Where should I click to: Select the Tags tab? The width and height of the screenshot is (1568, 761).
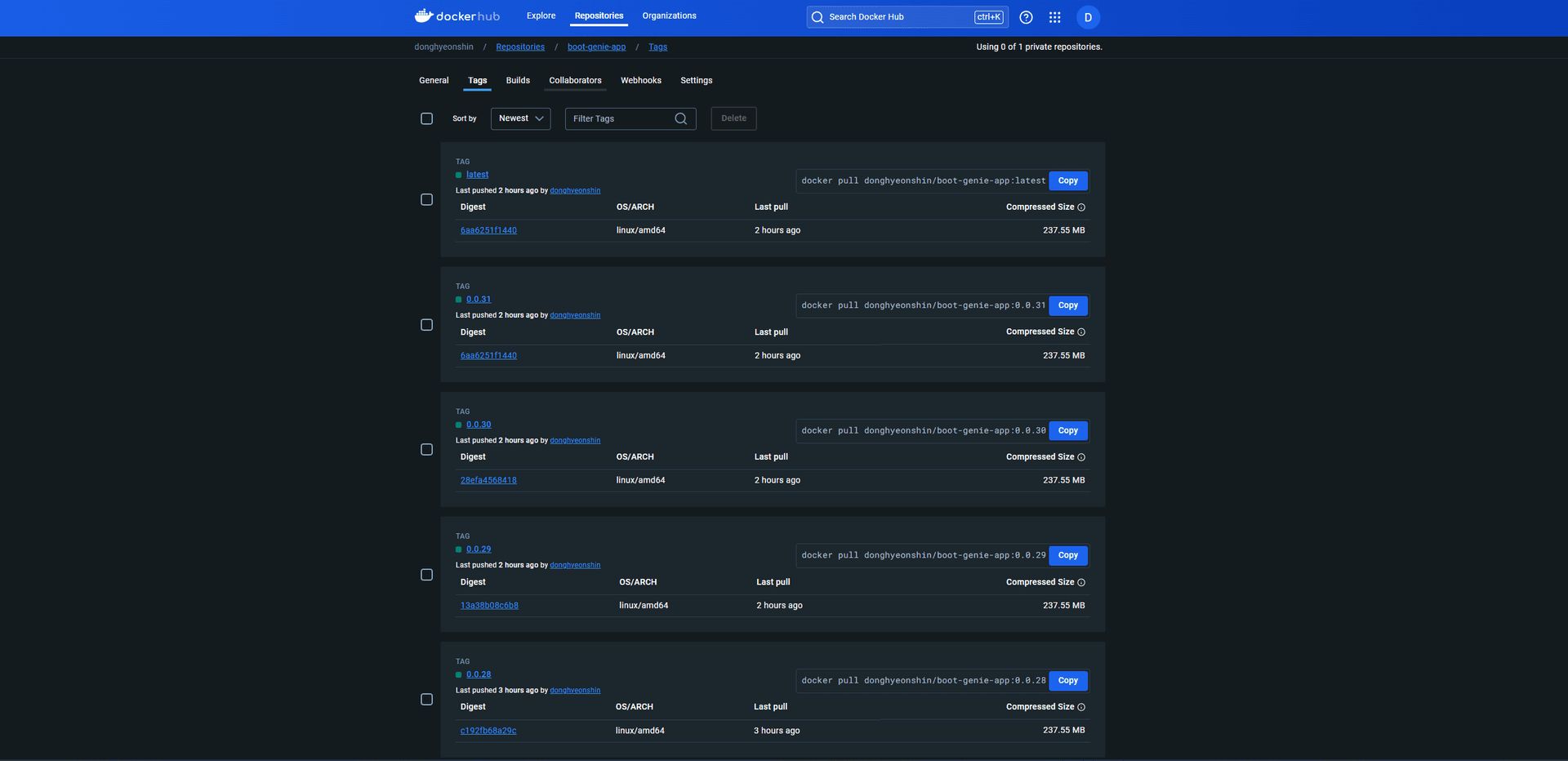coord(478,80)
